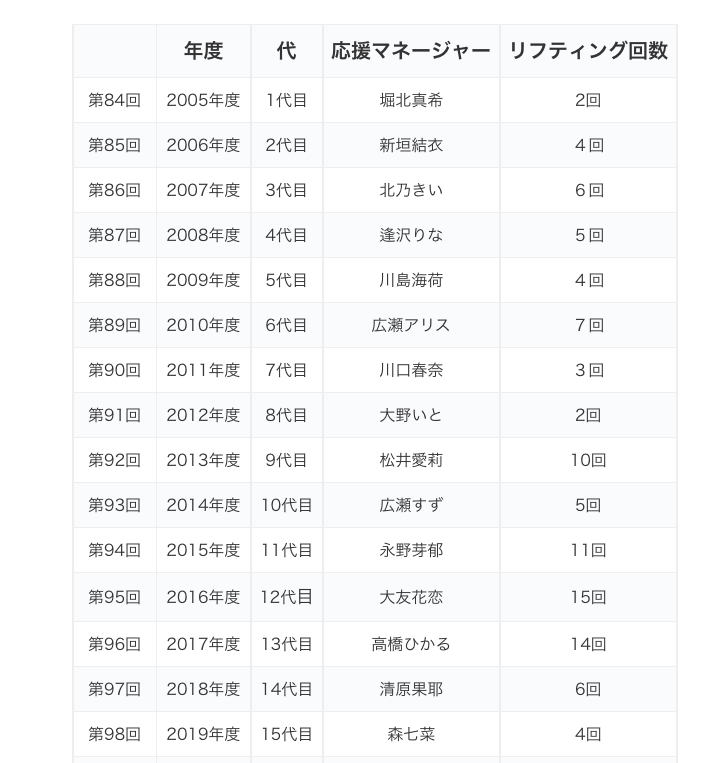Click the 森七菜 cell

410,734
